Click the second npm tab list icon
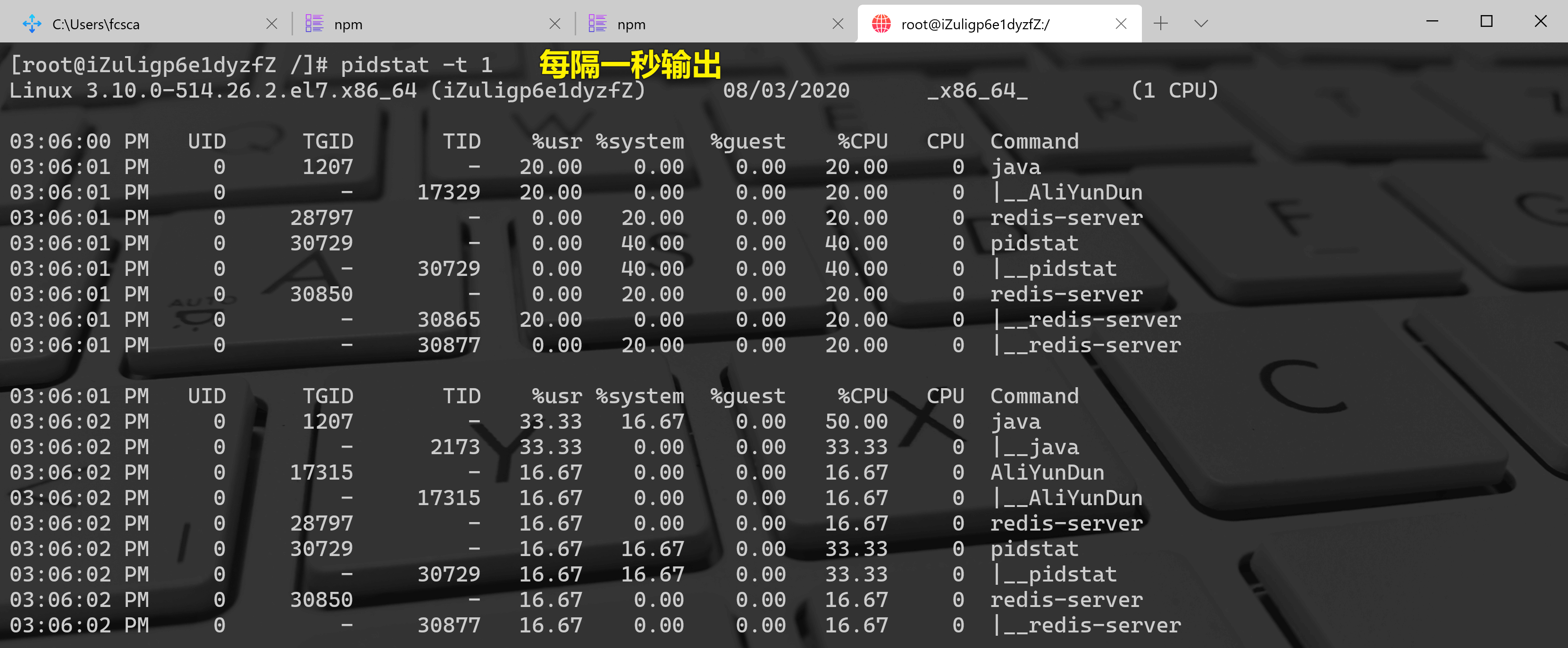Image resolution: width=1568 pixels, height=648 pixels. (x=597, y=24)
